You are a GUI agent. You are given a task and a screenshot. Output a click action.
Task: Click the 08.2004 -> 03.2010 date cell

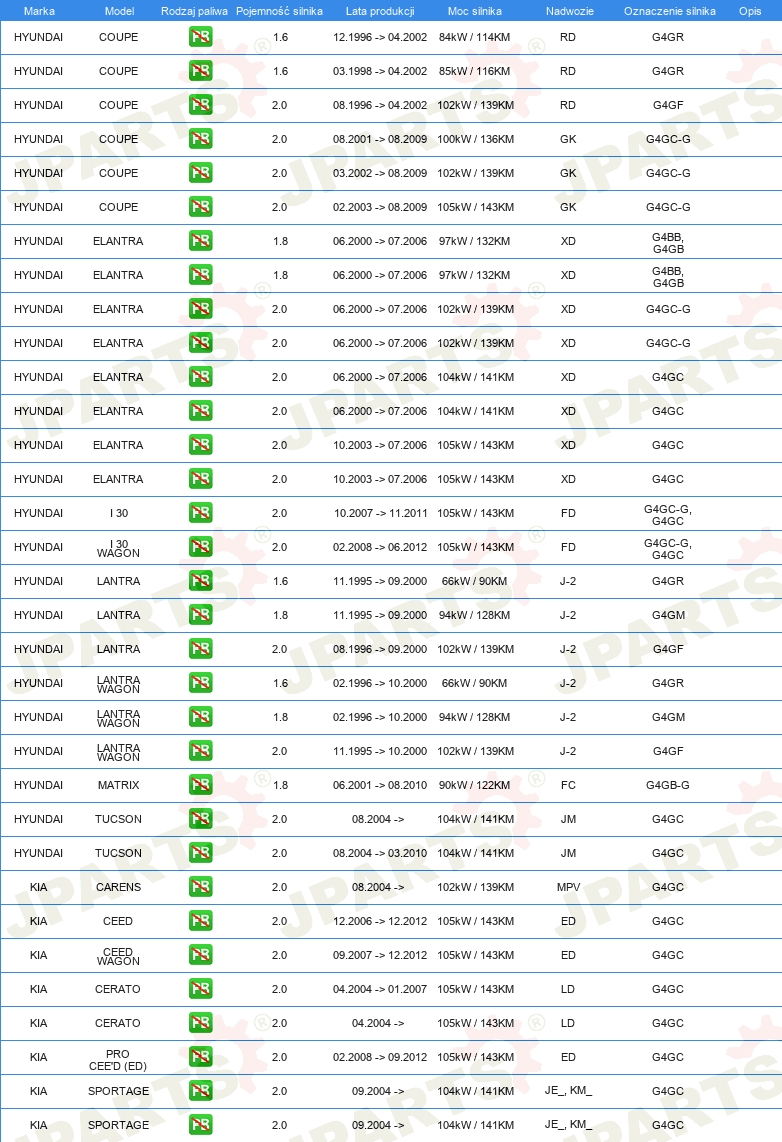tap(380, 854)
